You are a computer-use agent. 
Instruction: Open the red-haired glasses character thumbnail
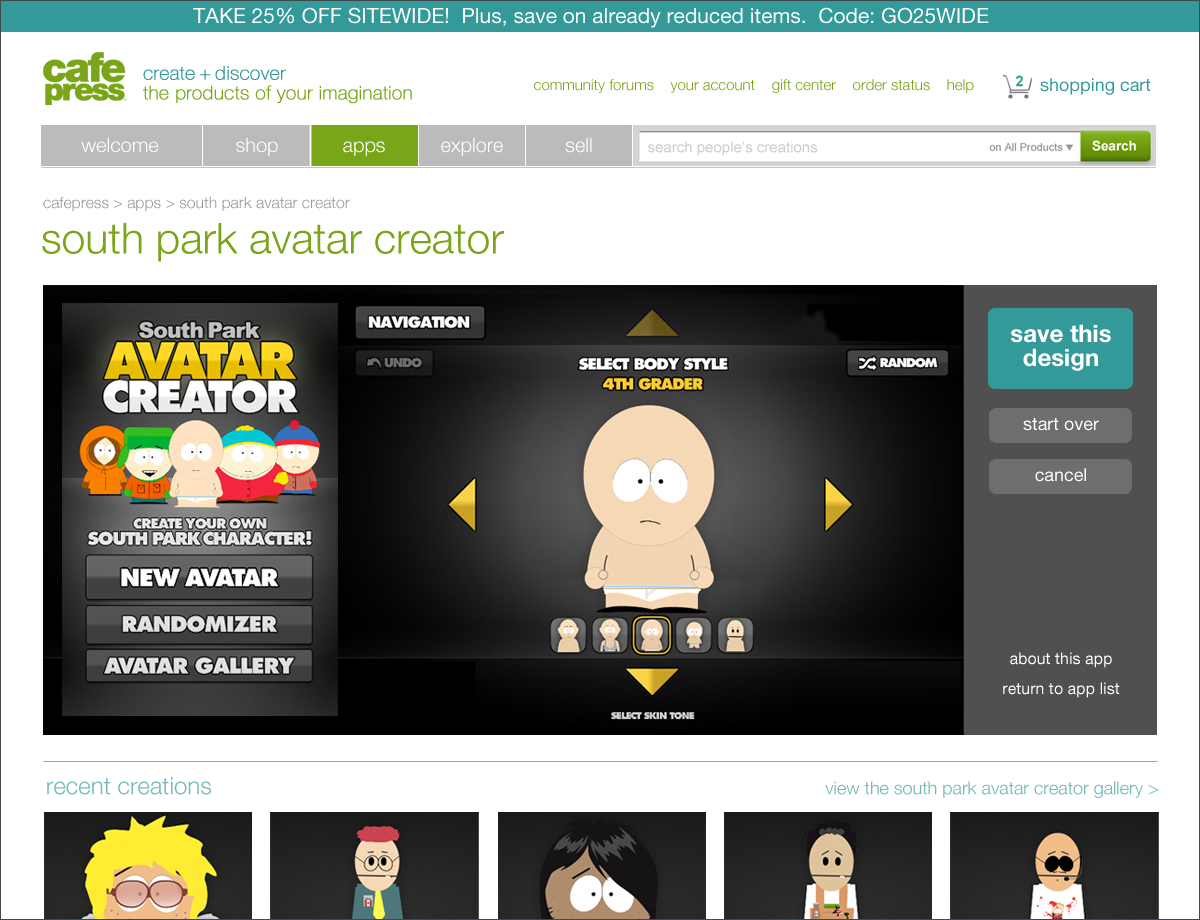[x=374, y=865]
